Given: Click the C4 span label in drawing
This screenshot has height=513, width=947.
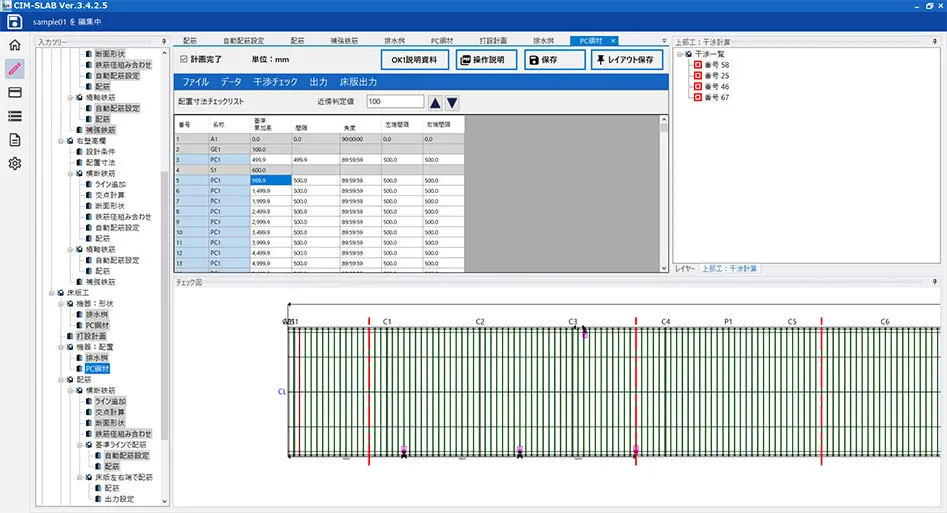Looking at the screenshot, I should coord(666,321).
